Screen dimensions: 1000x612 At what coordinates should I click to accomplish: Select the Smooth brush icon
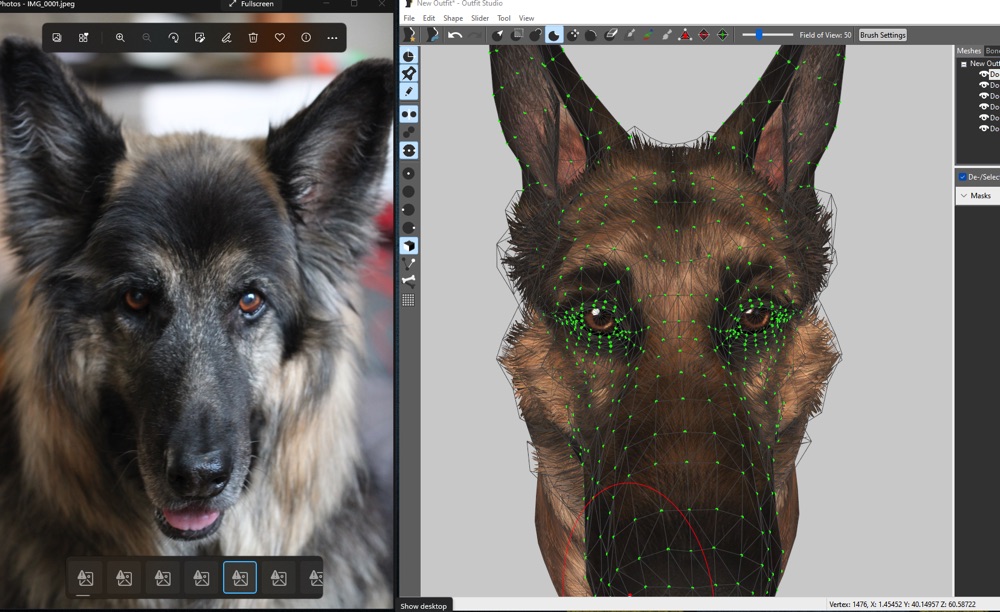591,35
